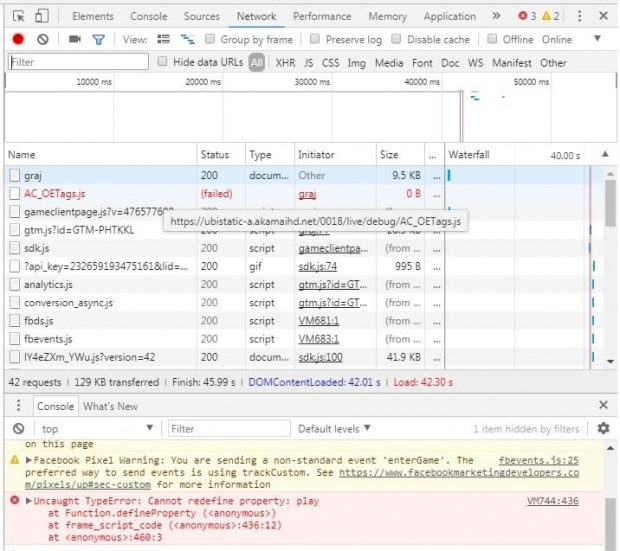Open console settings gear icon
Viewport: 620px width, 551px height.
point(603,428)
